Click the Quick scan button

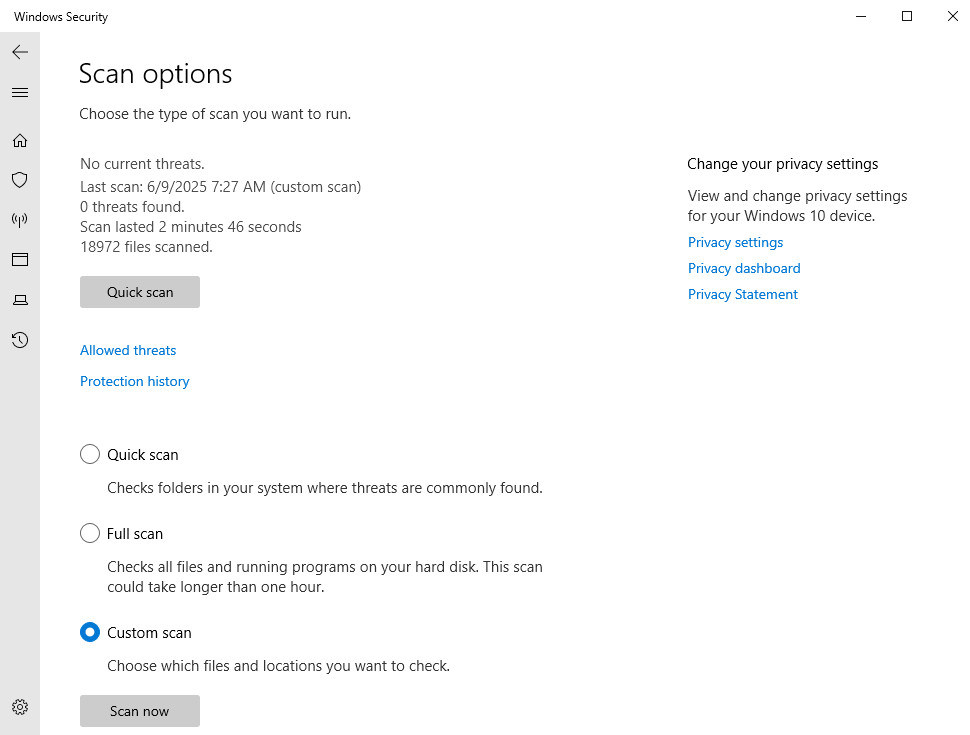140,292
